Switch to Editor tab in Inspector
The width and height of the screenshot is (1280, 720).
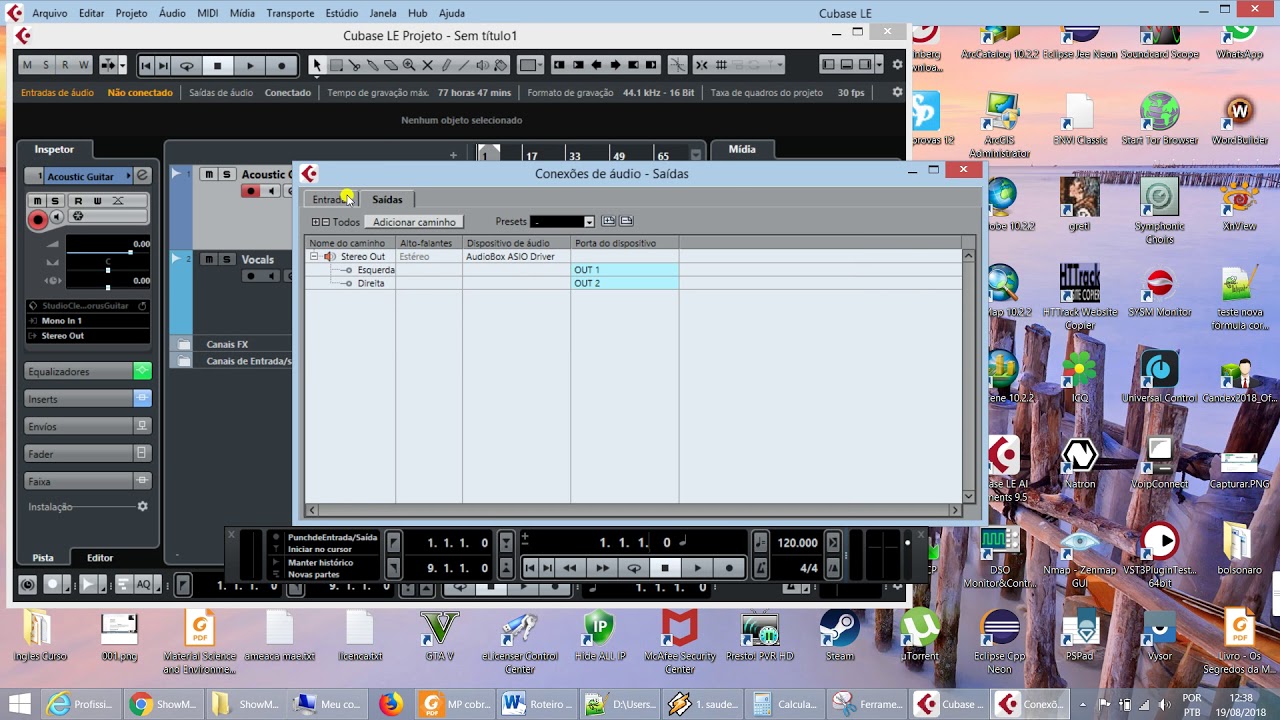pos(100,558)
